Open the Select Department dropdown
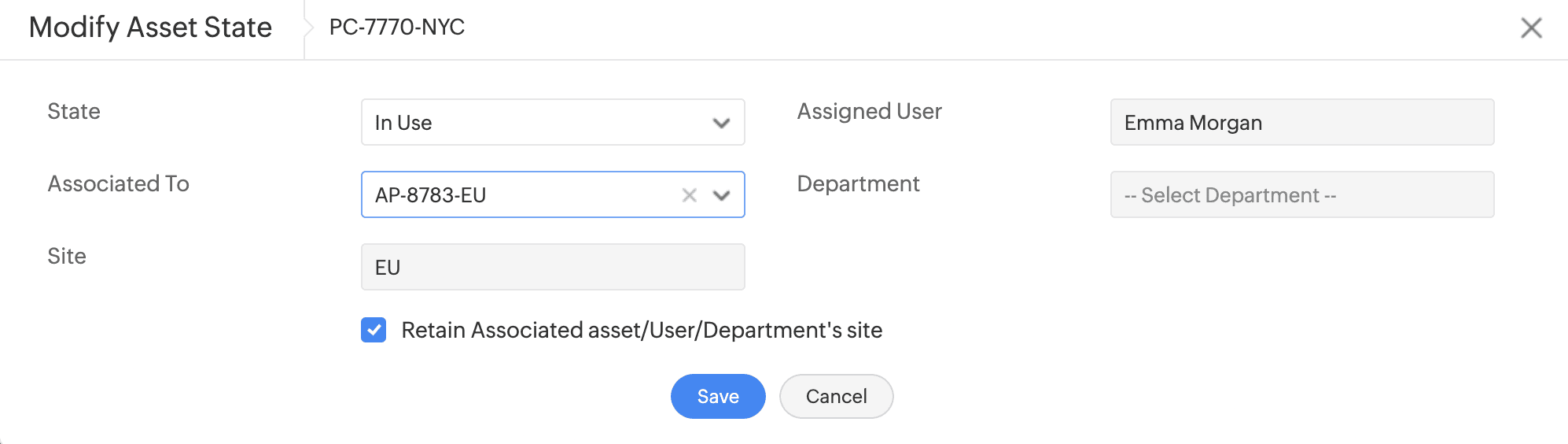This screenshot has width=1568, height=444. pos(1301,195)
